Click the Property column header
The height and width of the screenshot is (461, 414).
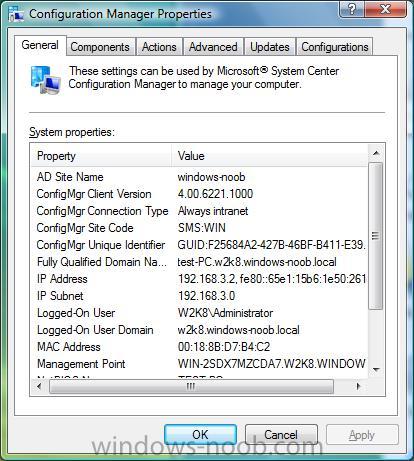(101, 156)
